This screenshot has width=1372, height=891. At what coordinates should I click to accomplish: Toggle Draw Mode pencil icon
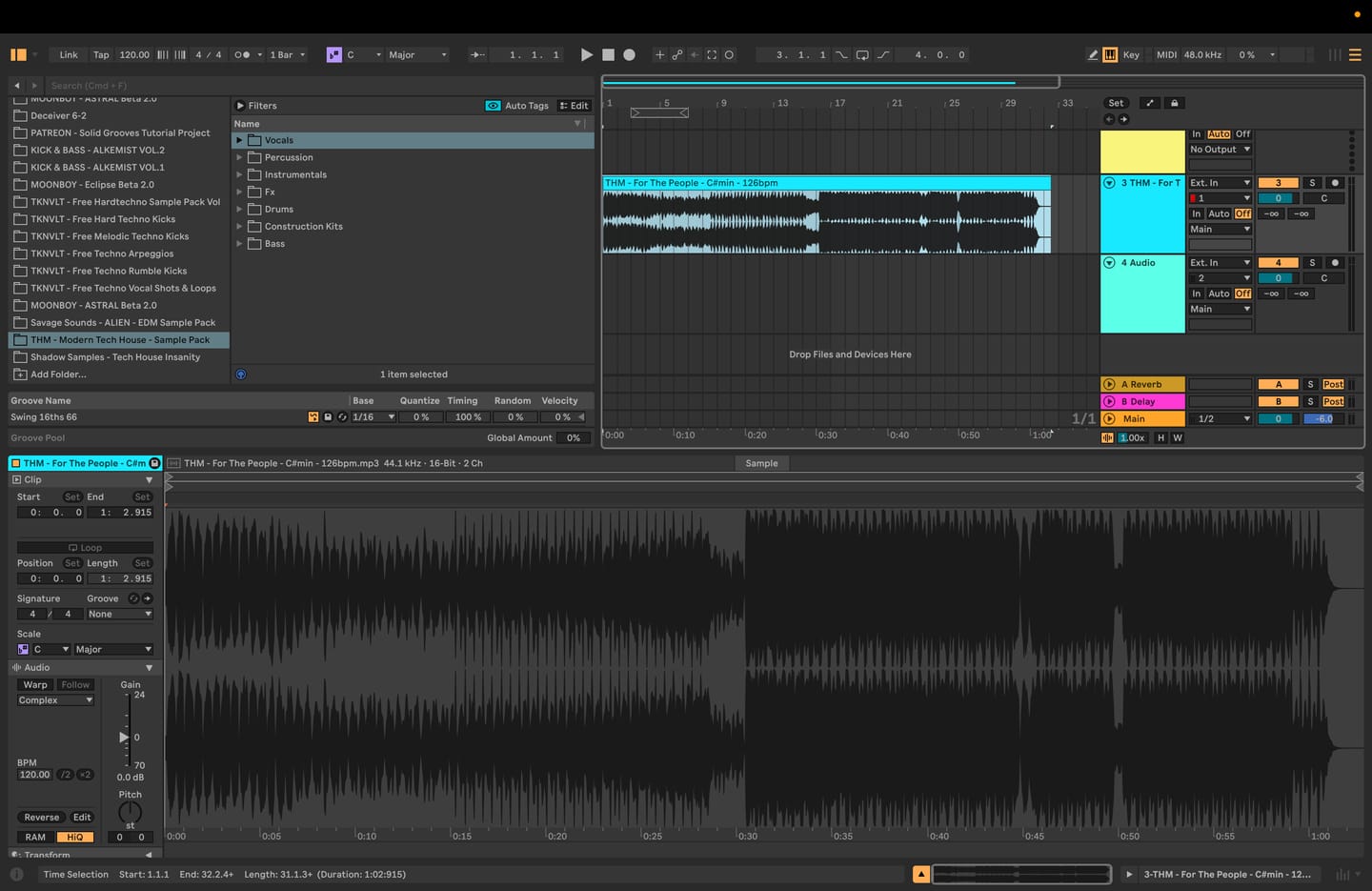tap(1093, 54)
